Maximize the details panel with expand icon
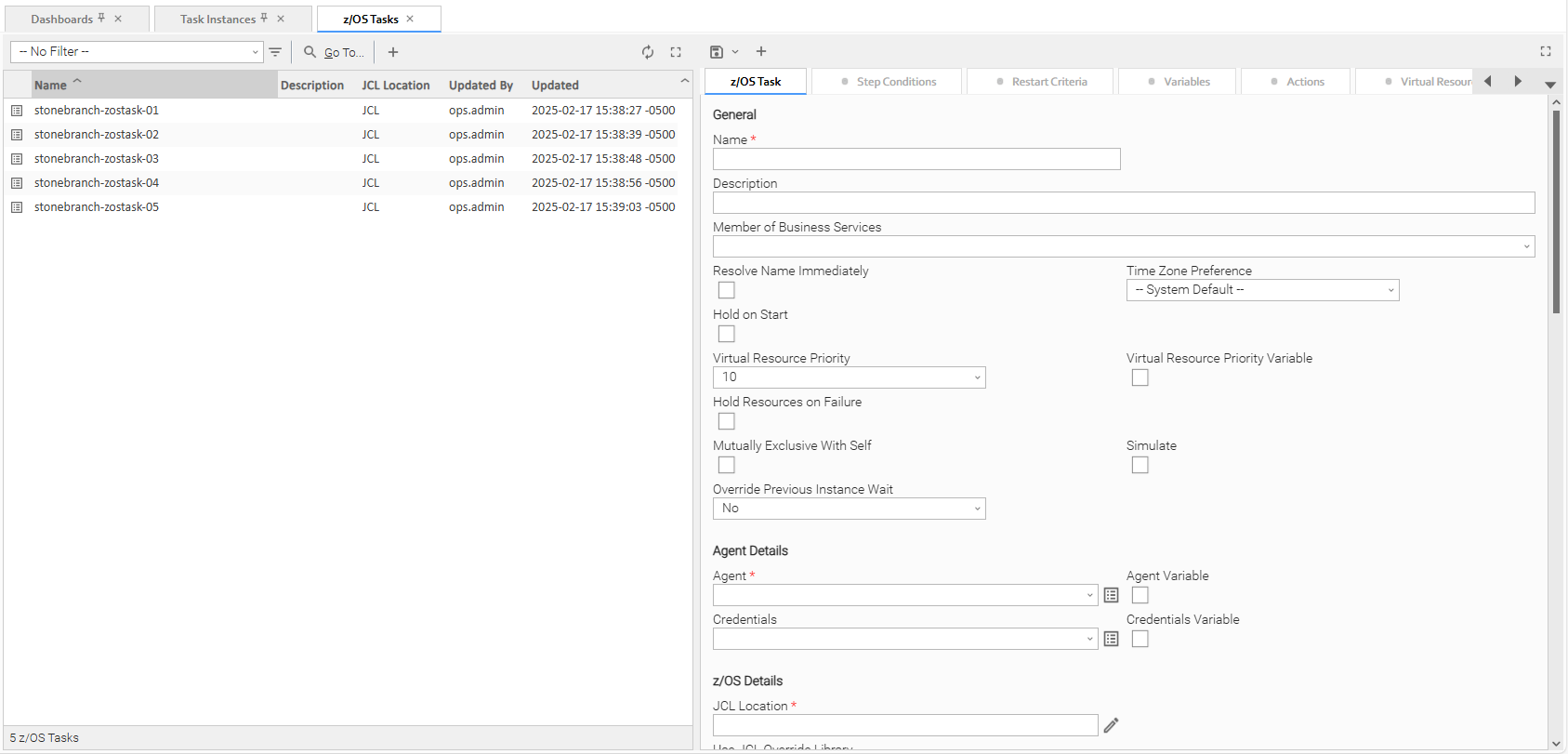 click(x=1546, y=52)
